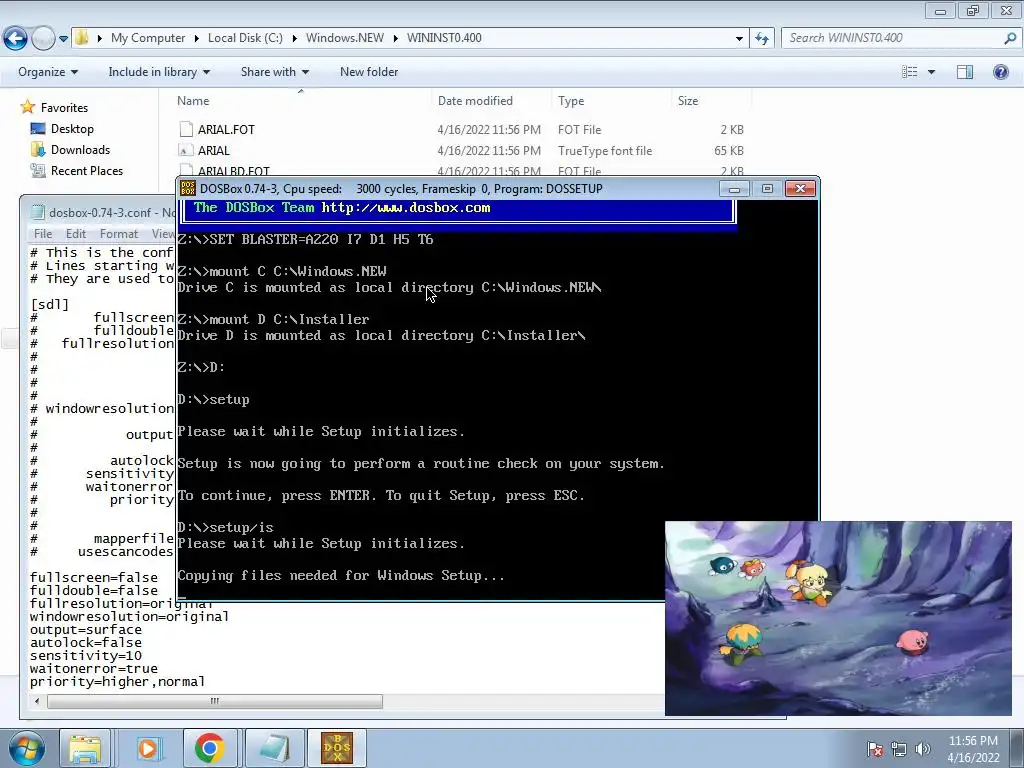Click the folder icon in the address bar
1024x768 pixels.
(x=82, y=38)
